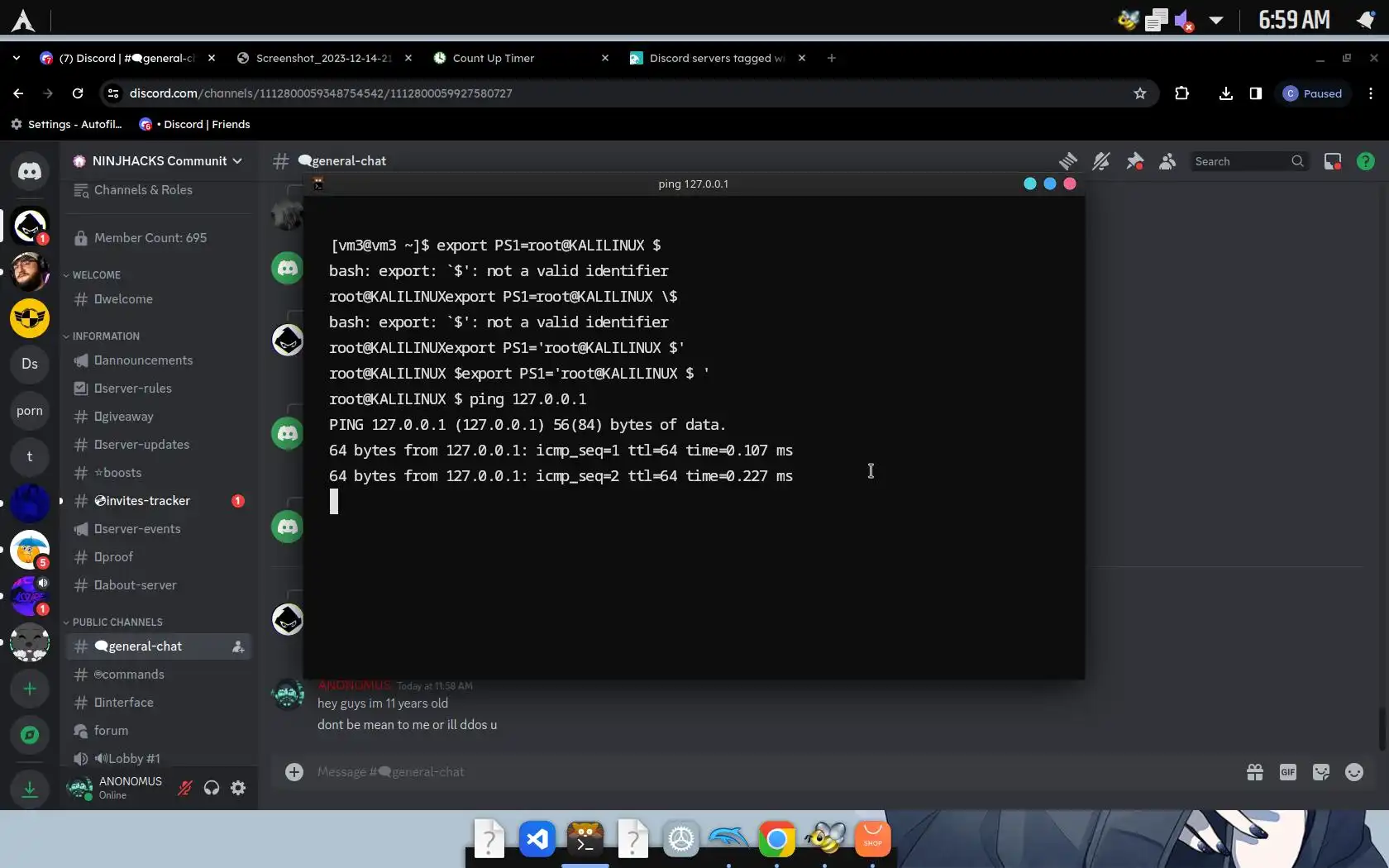The image size is (1389, 868).
Task: Switch to the Discord general-chat browser tab
Action: [128, 58]
